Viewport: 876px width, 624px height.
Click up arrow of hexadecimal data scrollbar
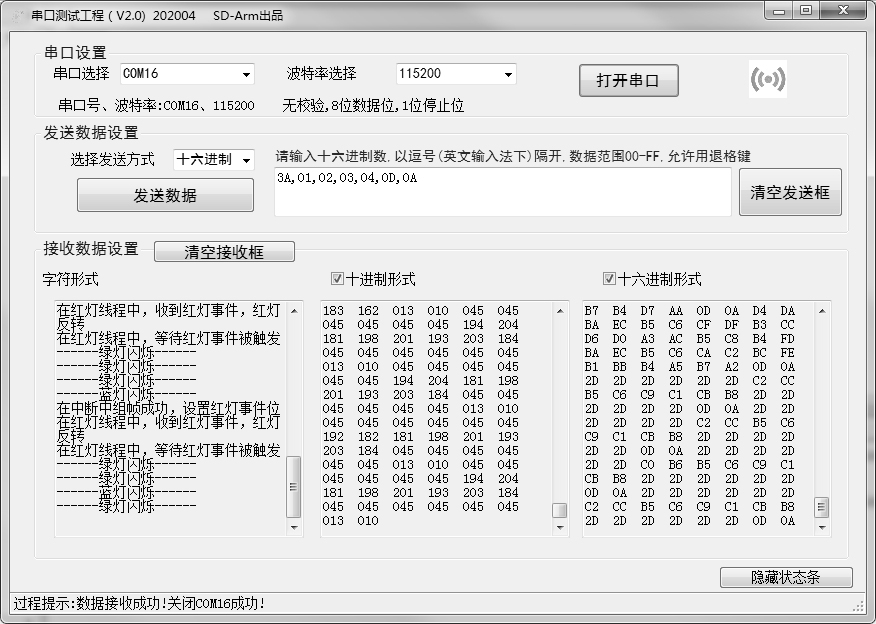click(x=821, y=310)
